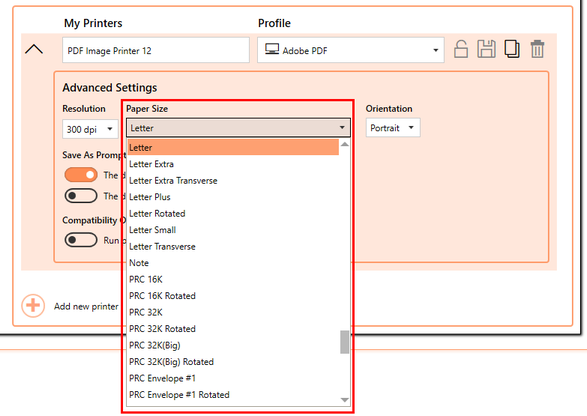
Task: Click the Add new printer link
Action: [x=86, y=306]
